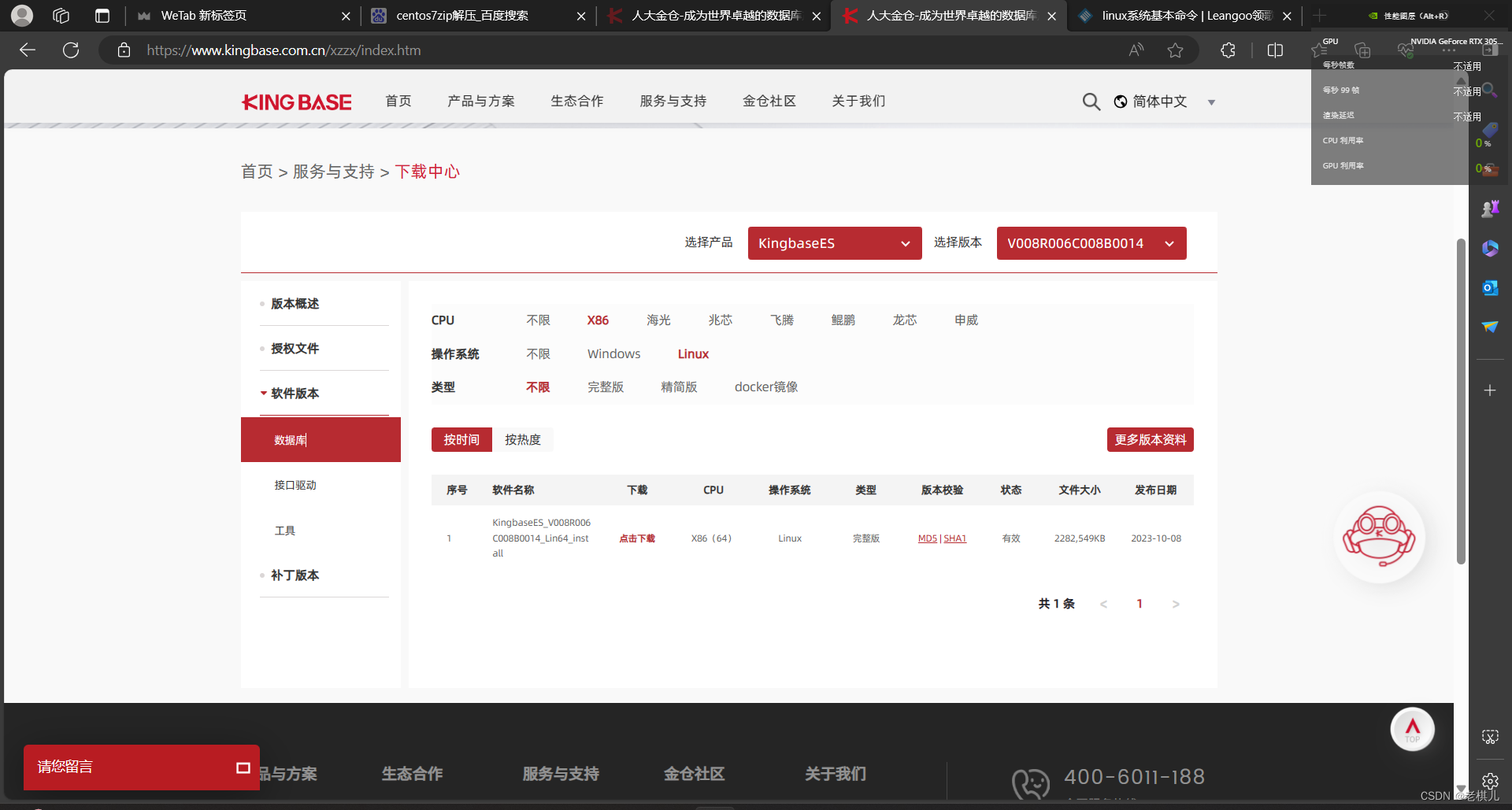This screenshot has width=1512, height=810.
Task: Select the 完整版 type filter
Action: pyautogui.click(x=606, y=387)
